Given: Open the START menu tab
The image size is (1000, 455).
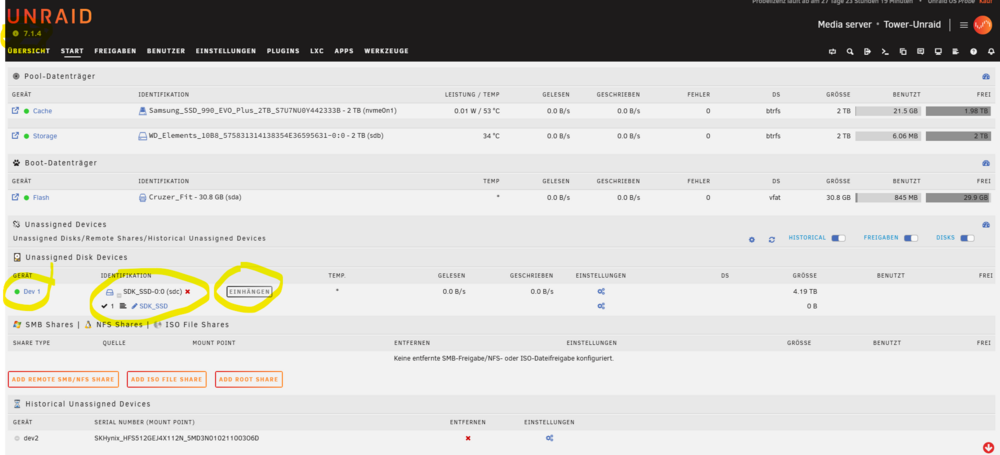Looking at the screenshot, I should tap(72, 51).
